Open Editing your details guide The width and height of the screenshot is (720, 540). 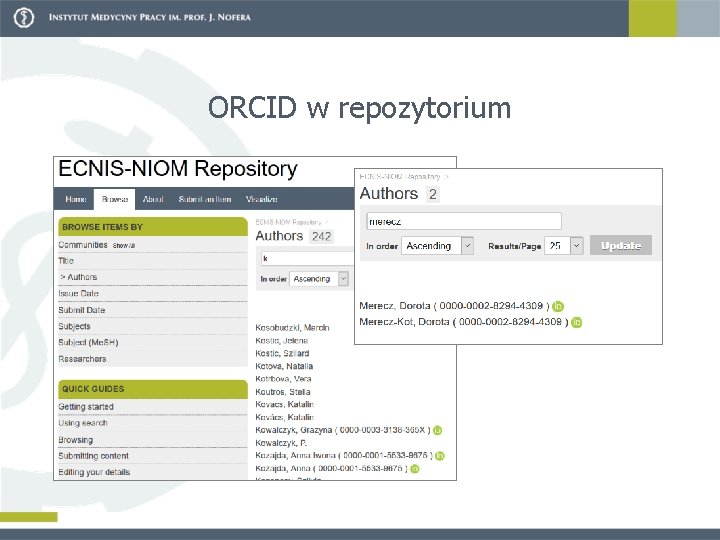click(94, 472)
